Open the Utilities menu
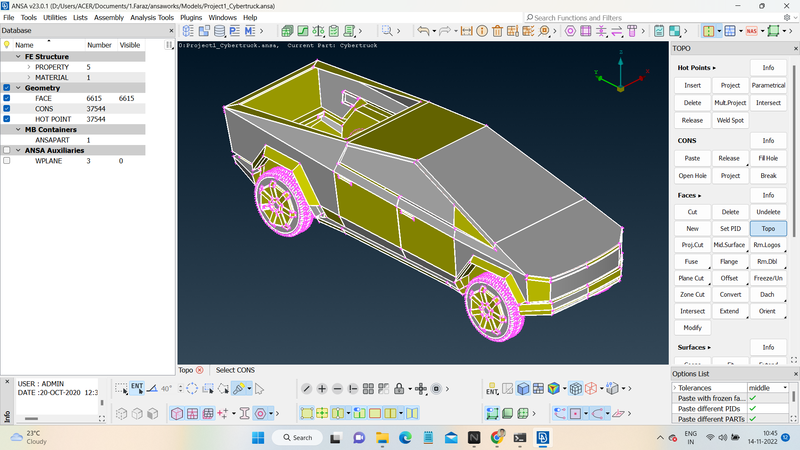 coord(55,17)
